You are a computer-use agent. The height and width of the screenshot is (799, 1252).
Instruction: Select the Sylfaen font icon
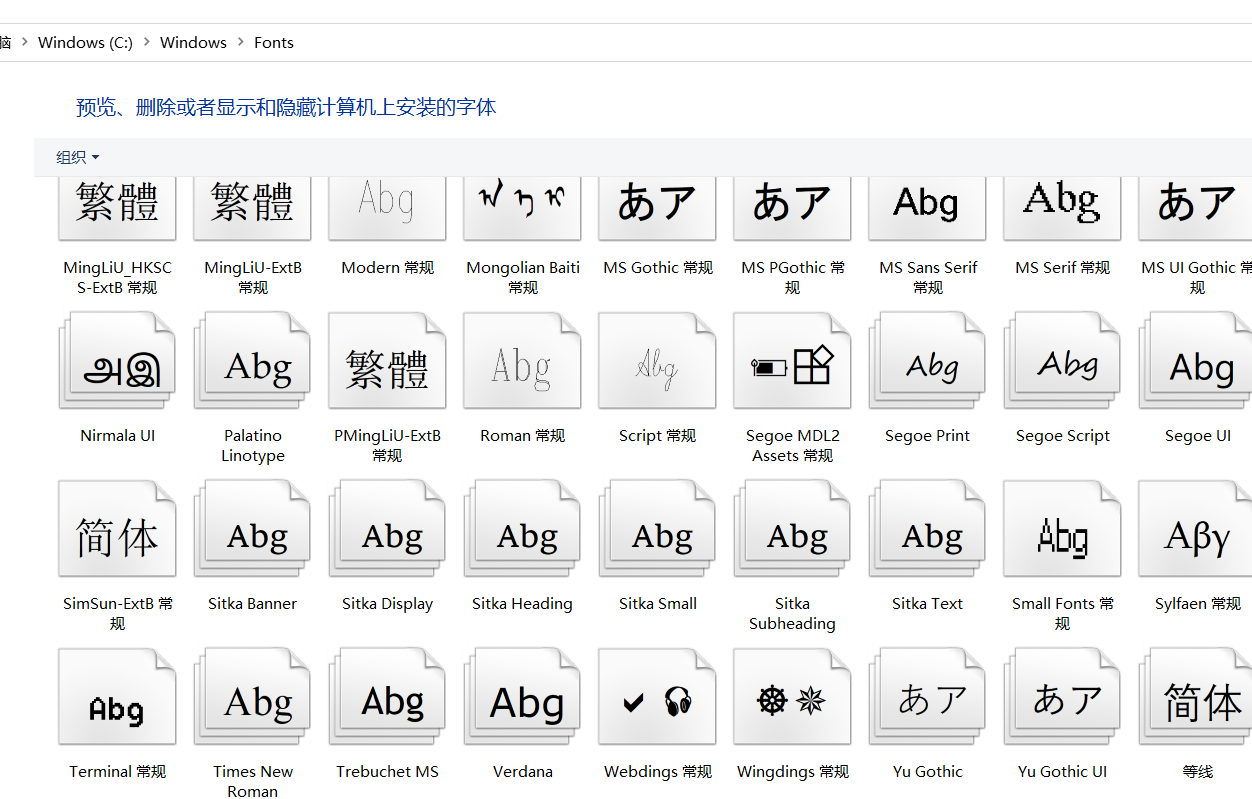pyautogui.click(x=1195, y=528)
